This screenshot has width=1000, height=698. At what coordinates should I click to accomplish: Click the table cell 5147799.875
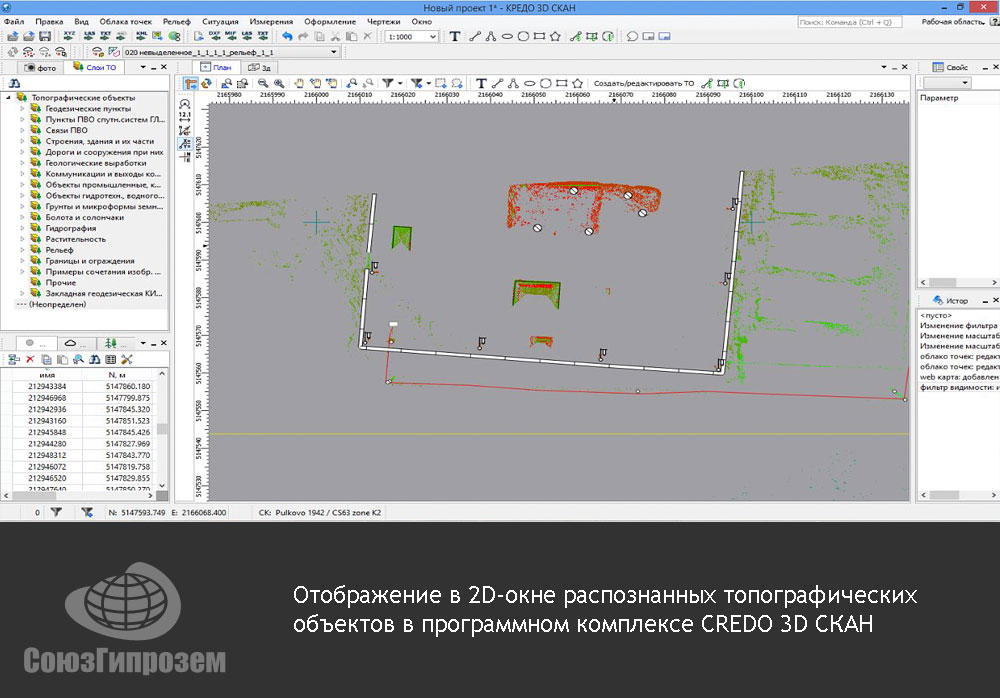[128, 398]
